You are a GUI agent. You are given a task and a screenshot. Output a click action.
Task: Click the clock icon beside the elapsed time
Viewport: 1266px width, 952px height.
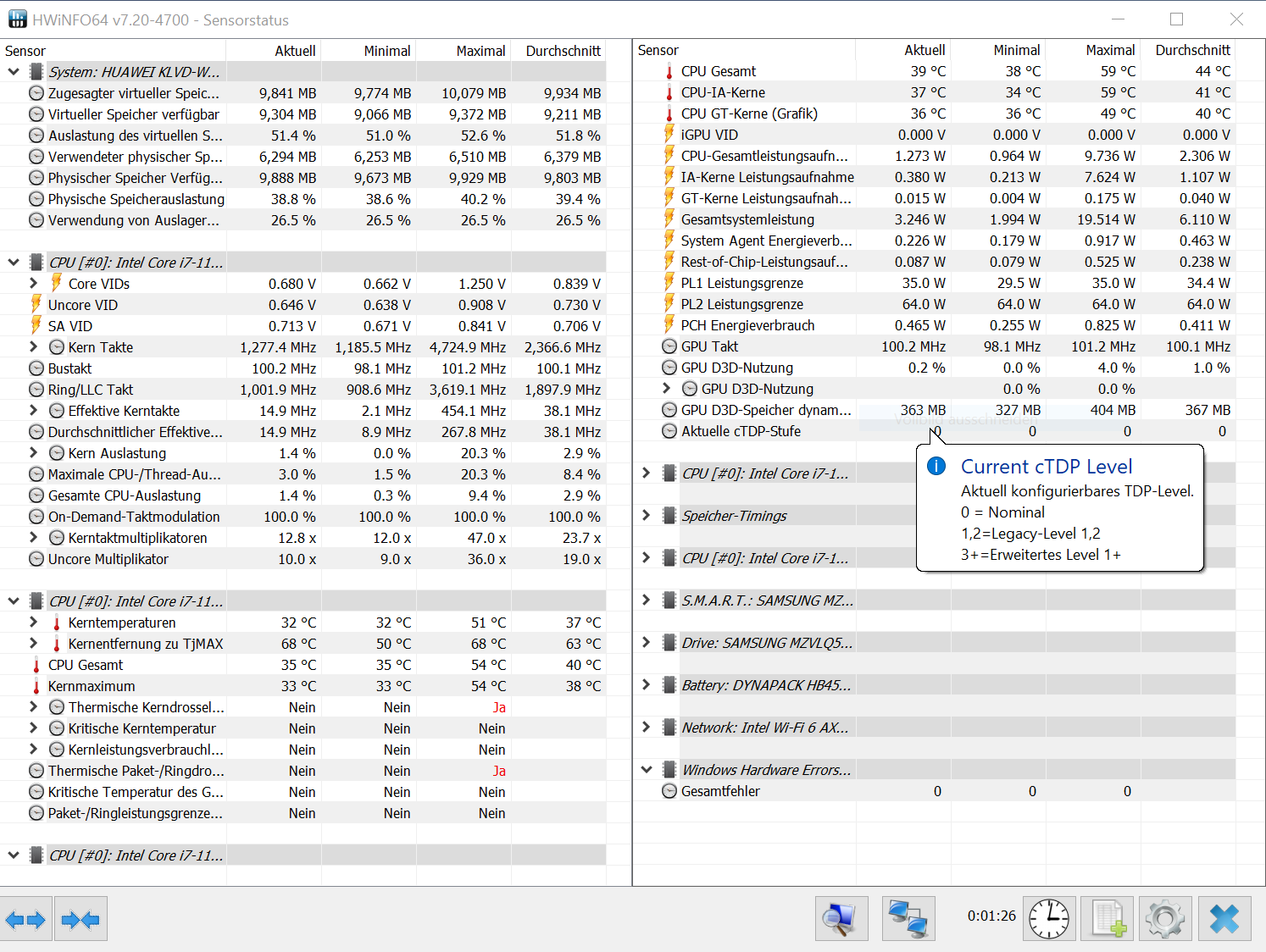click(1049, 919)
